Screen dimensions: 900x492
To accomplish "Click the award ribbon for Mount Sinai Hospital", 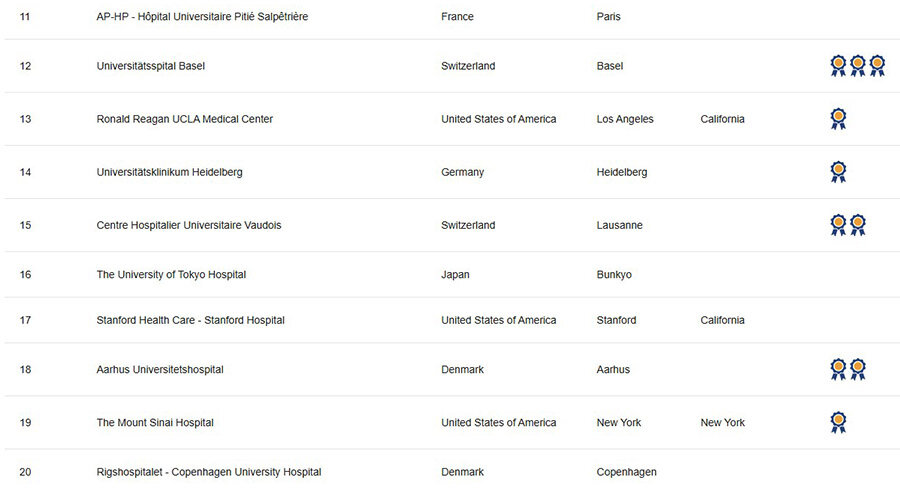I will (839, 423).
